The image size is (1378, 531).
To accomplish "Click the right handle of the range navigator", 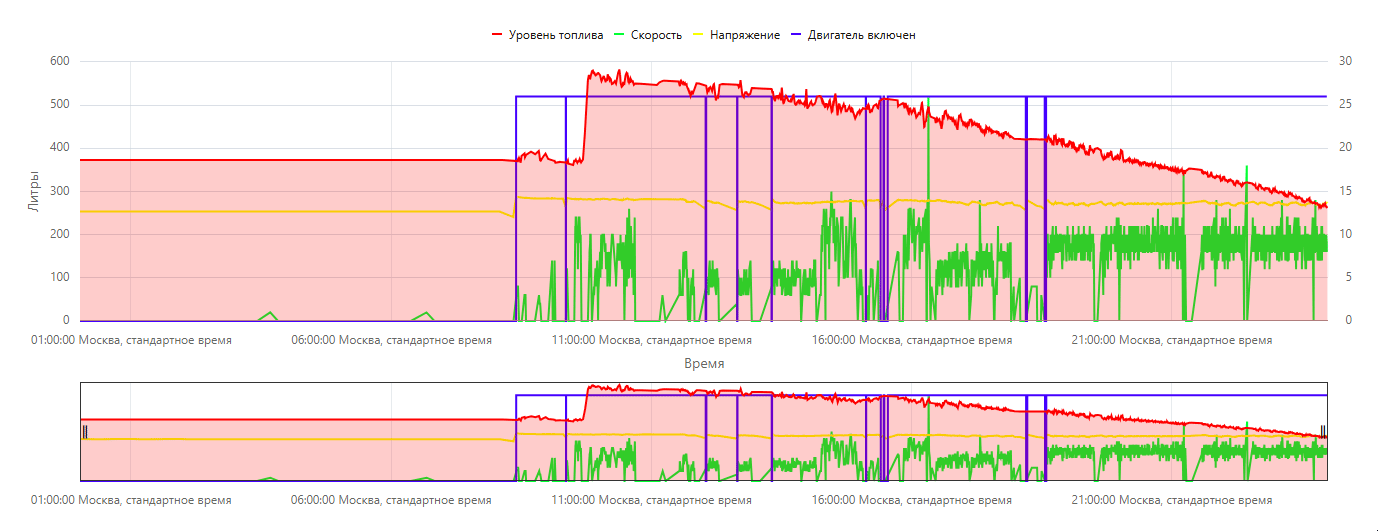I will tap(1322, 432).
